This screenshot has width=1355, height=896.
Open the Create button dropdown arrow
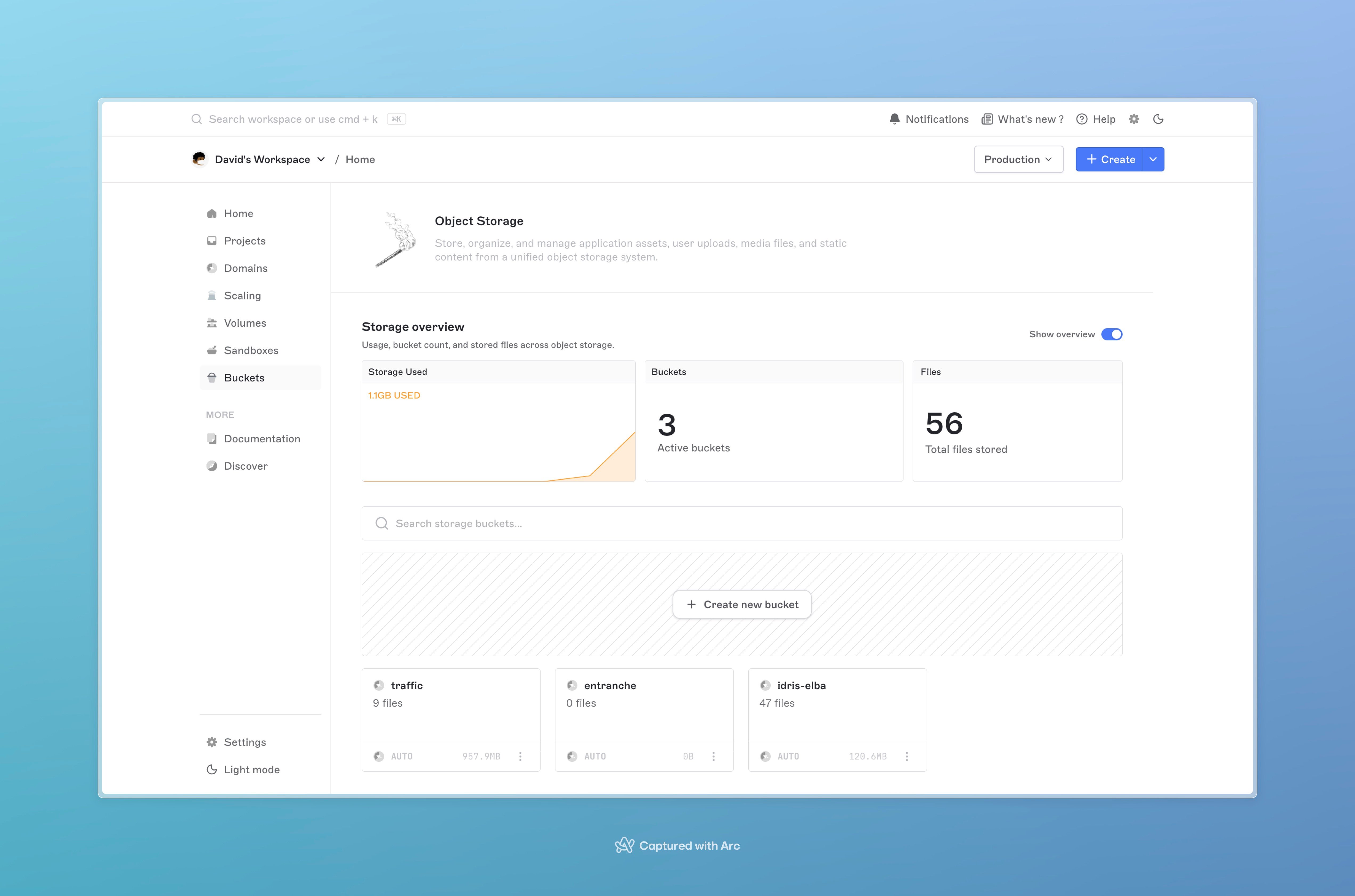1153,159
